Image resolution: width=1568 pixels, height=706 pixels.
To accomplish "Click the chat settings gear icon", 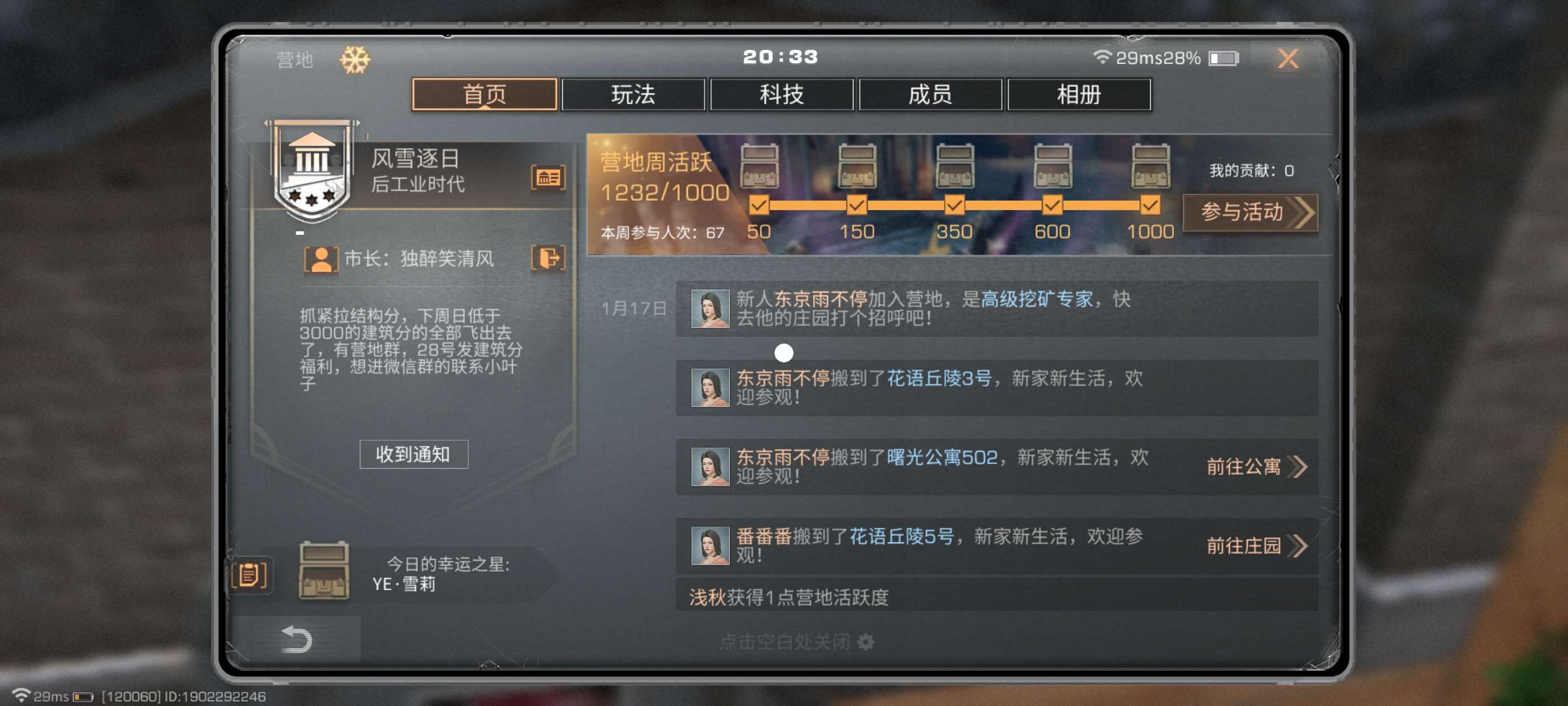I will point(865,642).
